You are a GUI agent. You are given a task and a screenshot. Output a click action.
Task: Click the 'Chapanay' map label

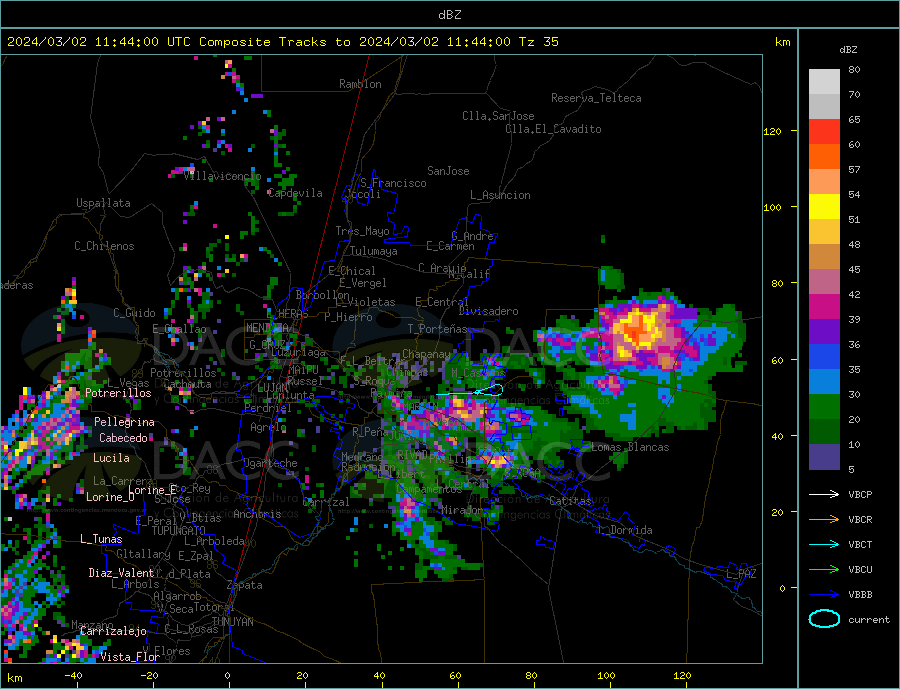(x=426, y=354)
